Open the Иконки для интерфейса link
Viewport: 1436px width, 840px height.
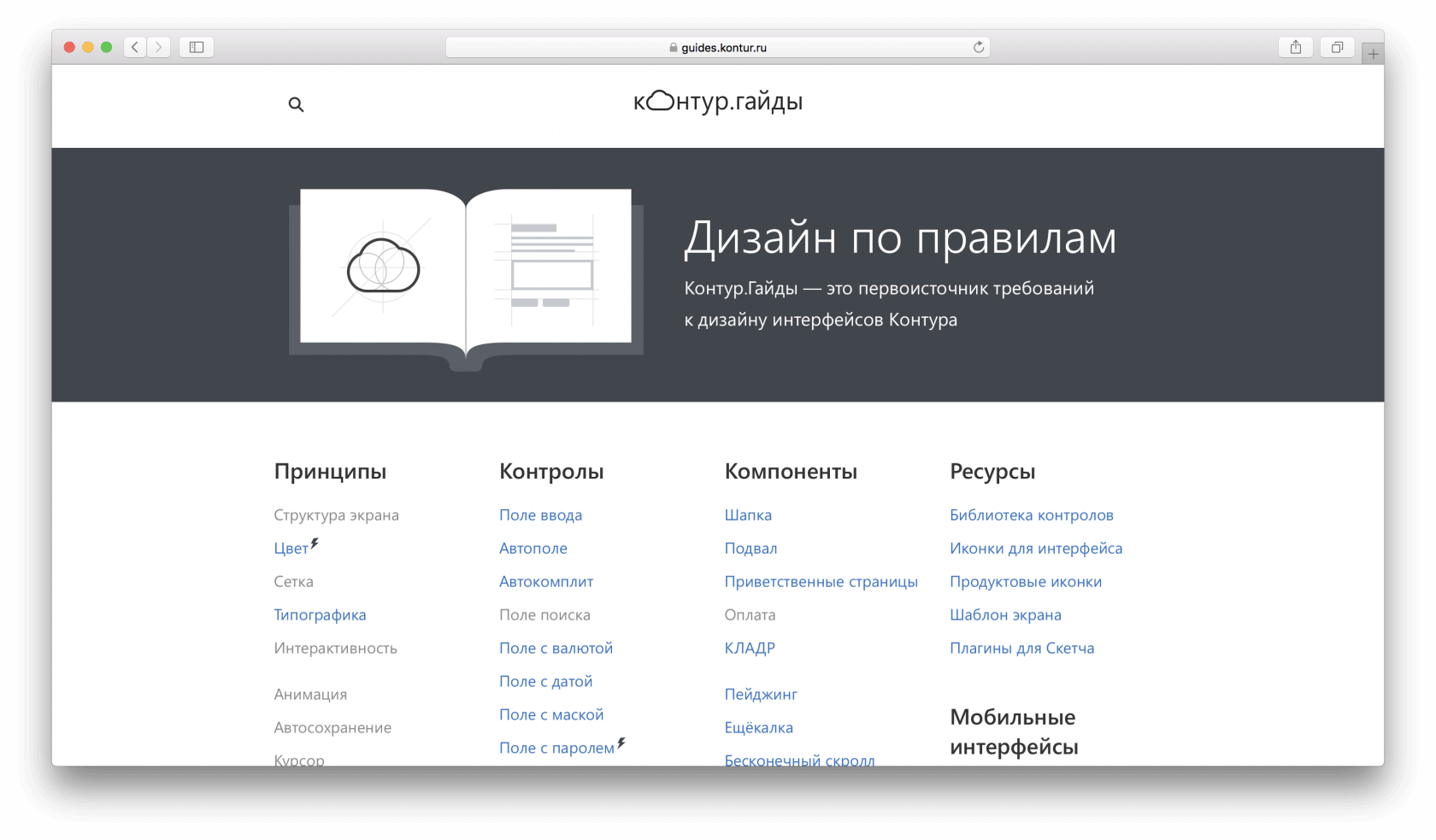(1036, 549)
